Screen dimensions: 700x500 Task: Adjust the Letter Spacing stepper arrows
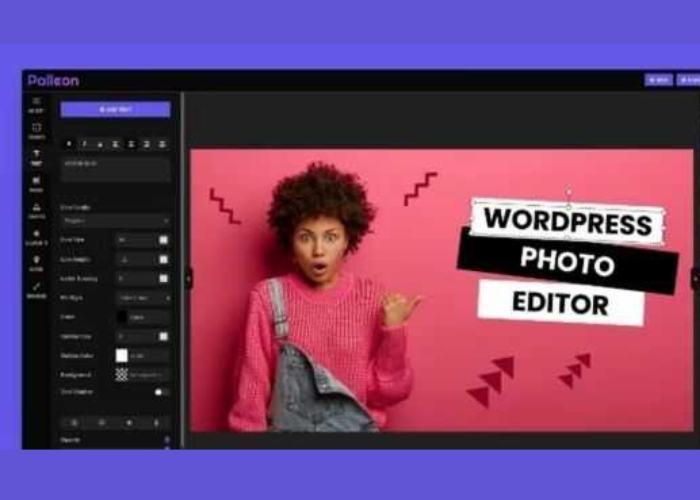(164, 279)
